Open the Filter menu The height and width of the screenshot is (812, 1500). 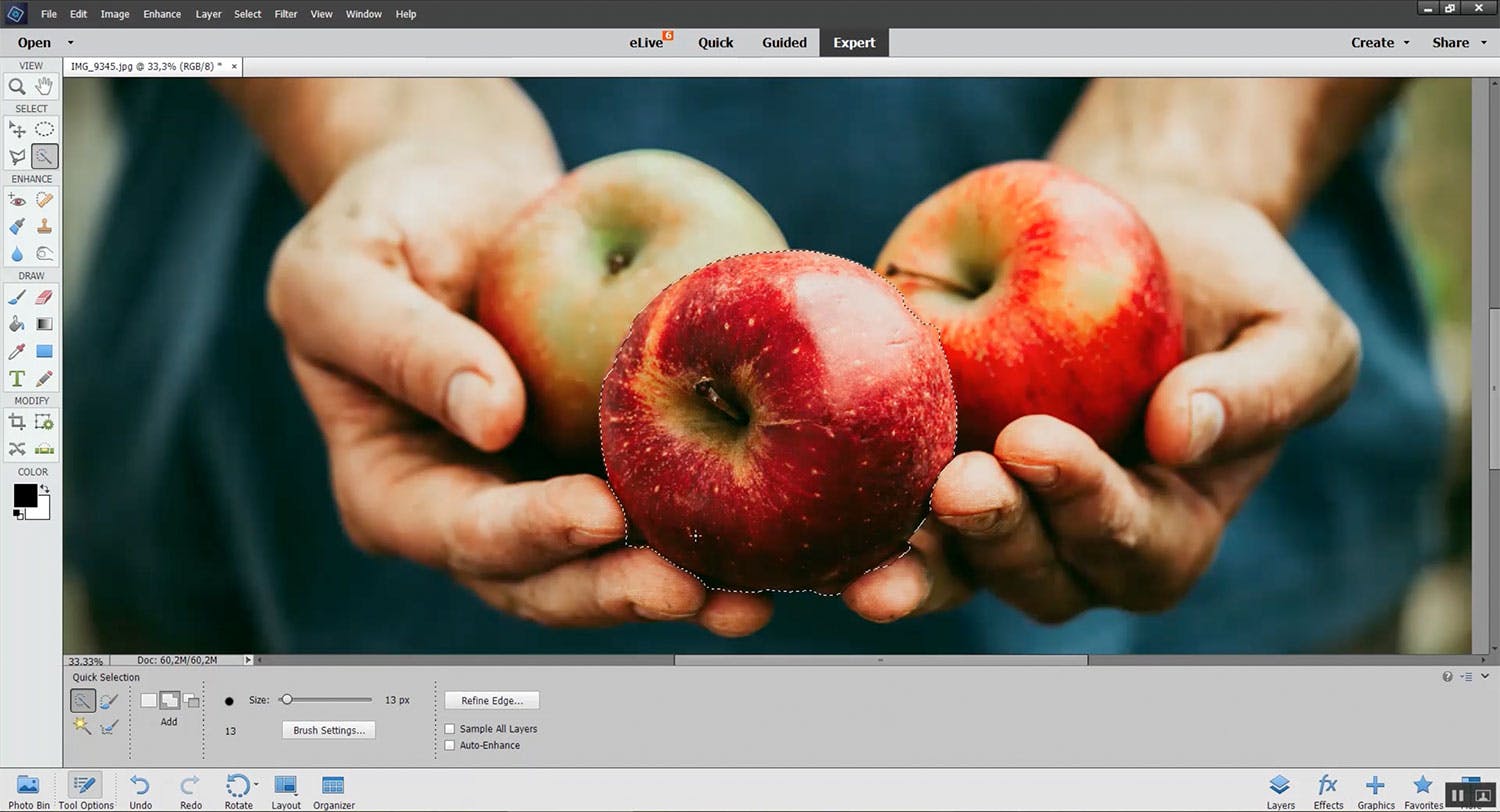tap(286, 14)
